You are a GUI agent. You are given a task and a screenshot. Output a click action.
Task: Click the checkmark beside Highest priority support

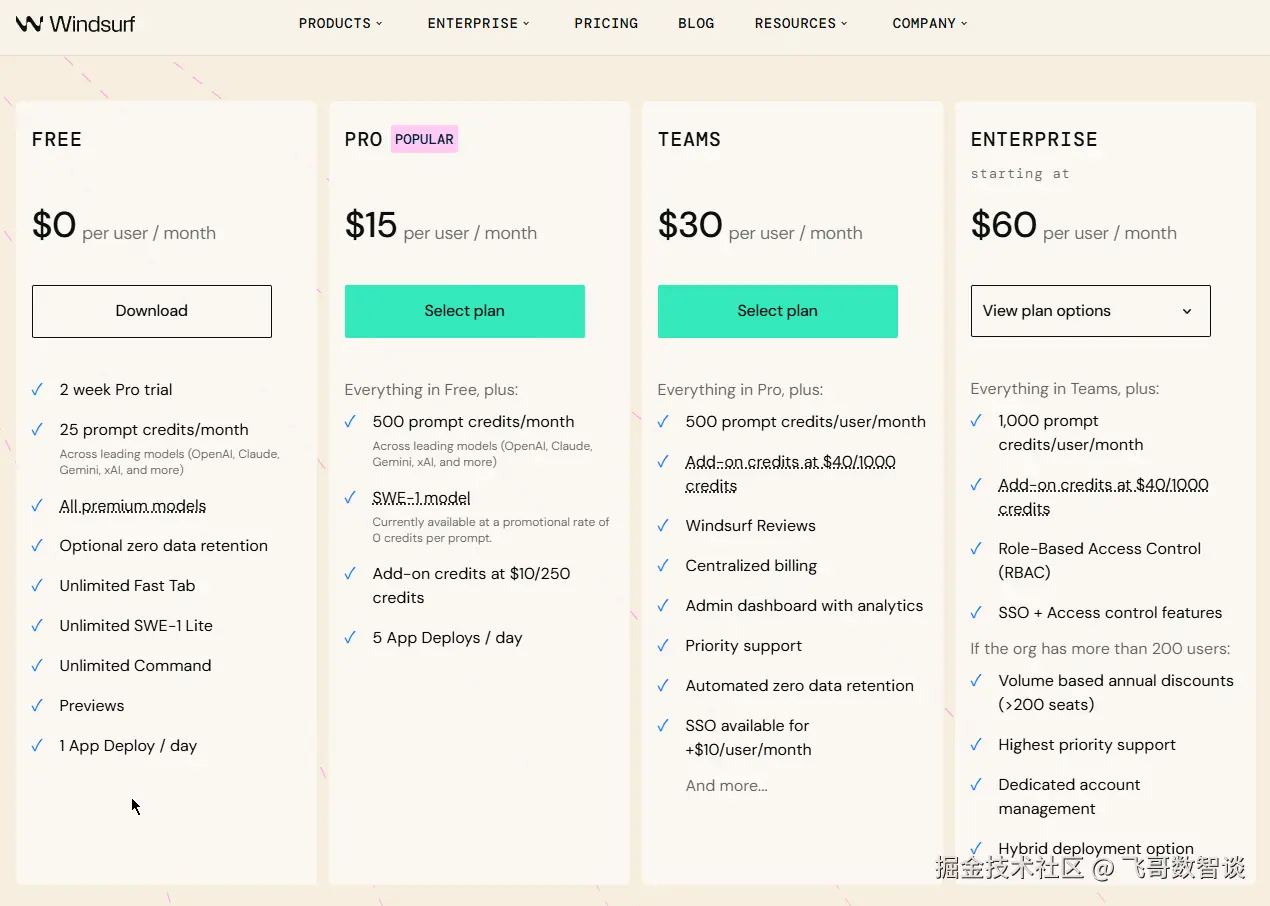tap(976, 745)
